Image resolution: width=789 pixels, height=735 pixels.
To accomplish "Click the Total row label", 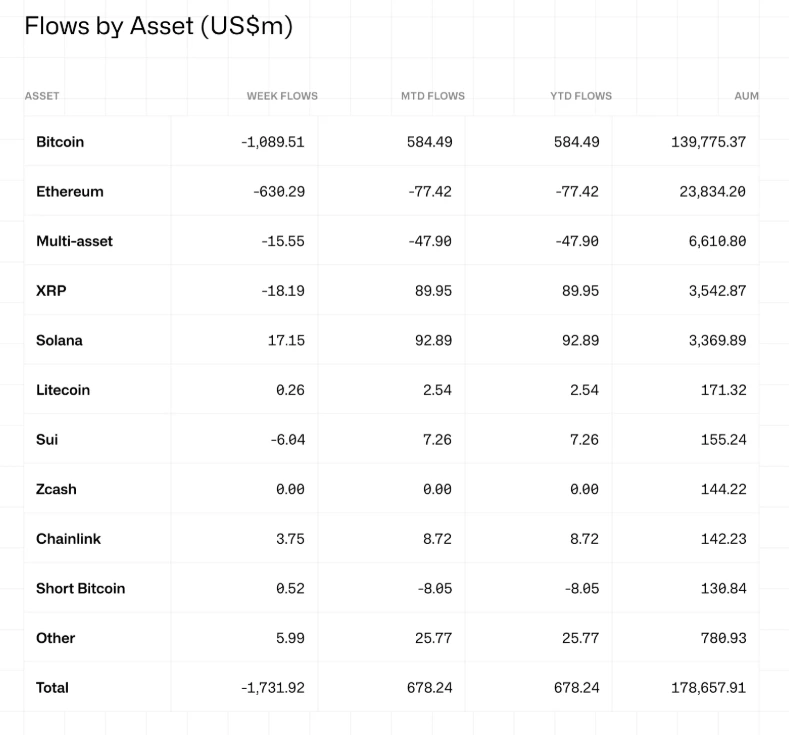I will (x=52, y=688).
